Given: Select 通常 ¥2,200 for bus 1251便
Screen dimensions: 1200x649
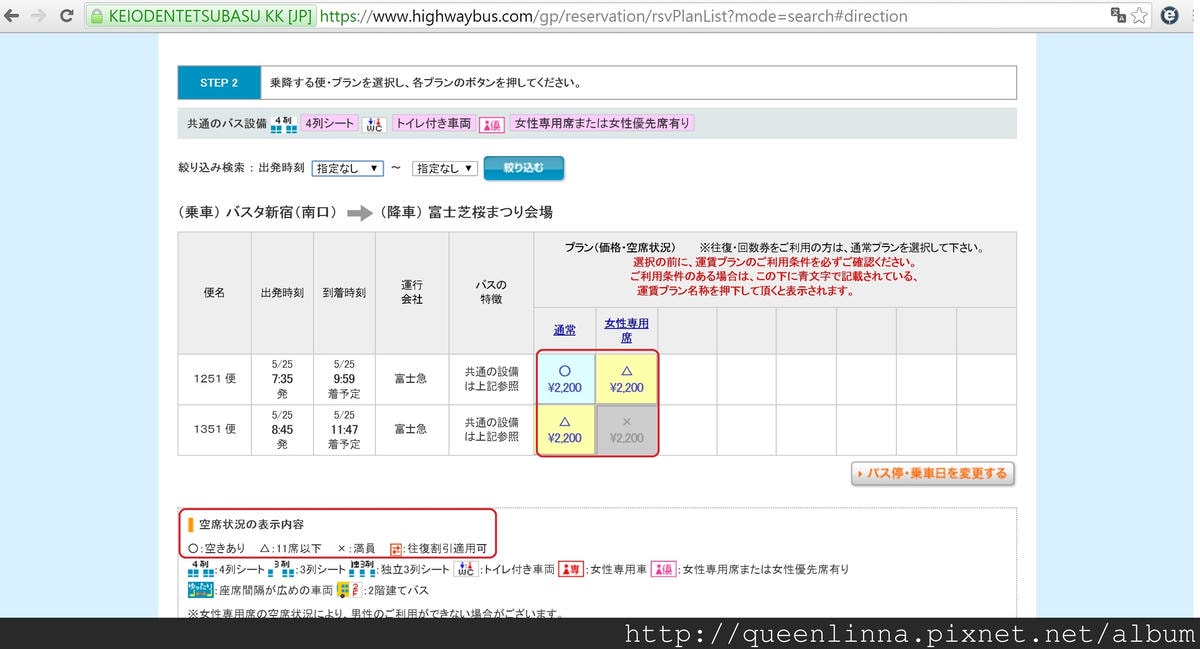Looking at the screenshot, I should tap(565, 379).
